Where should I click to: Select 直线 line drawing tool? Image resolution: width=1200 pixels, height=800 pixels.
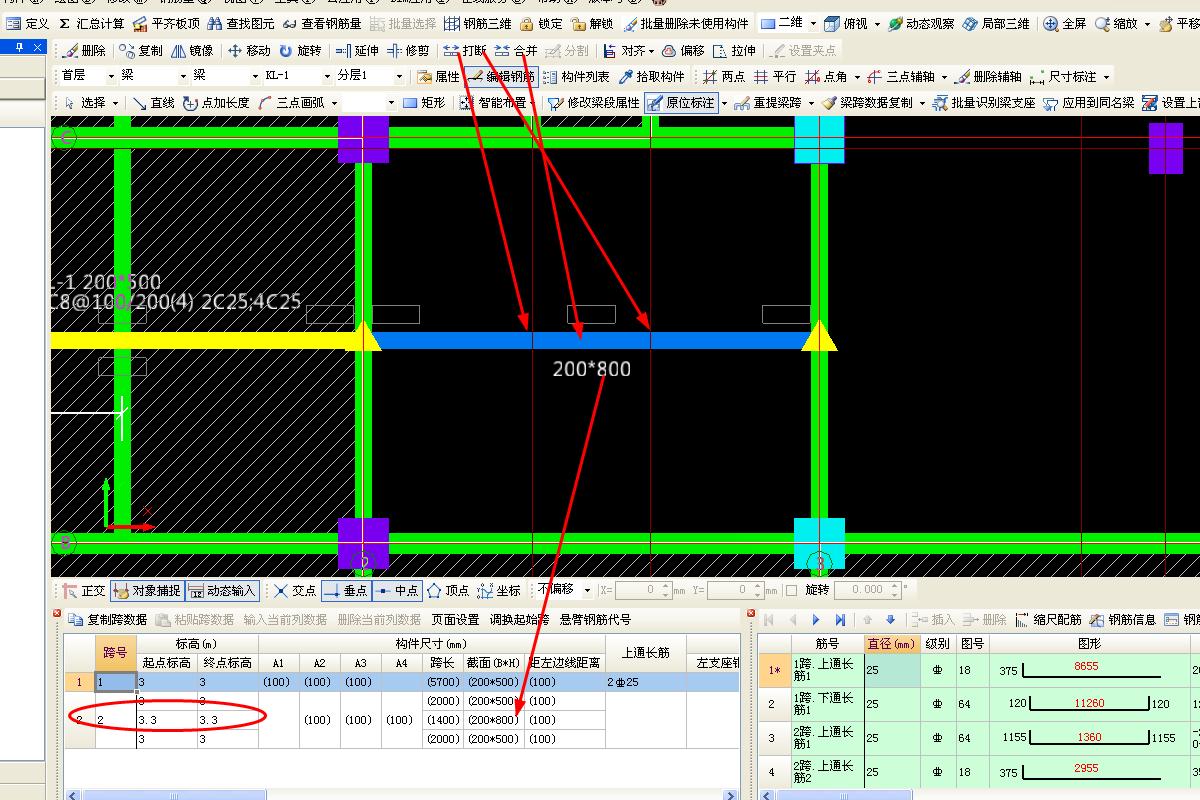[153, 103]
